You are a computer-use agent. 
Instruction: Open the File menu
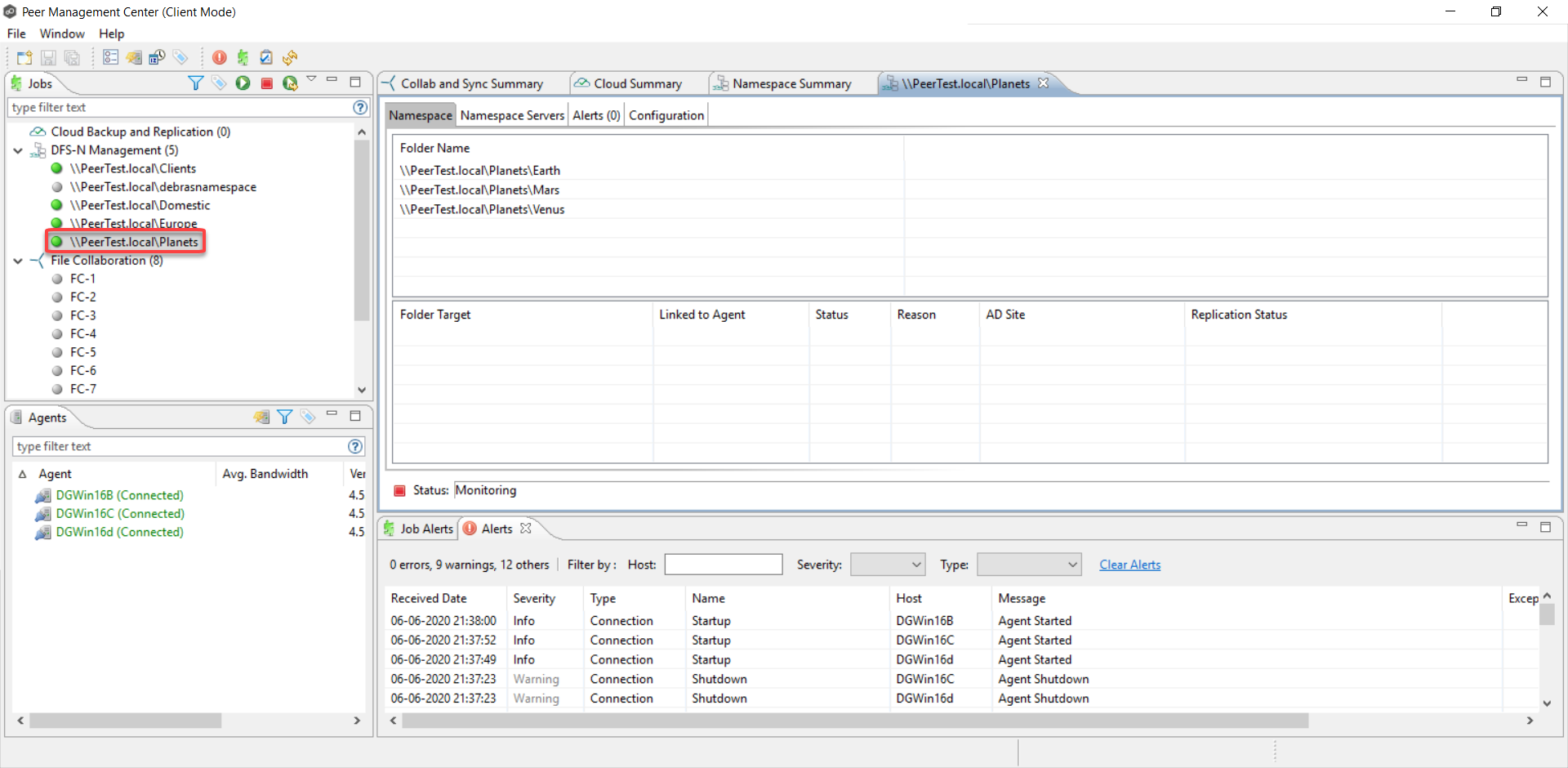tap(16, 33)
